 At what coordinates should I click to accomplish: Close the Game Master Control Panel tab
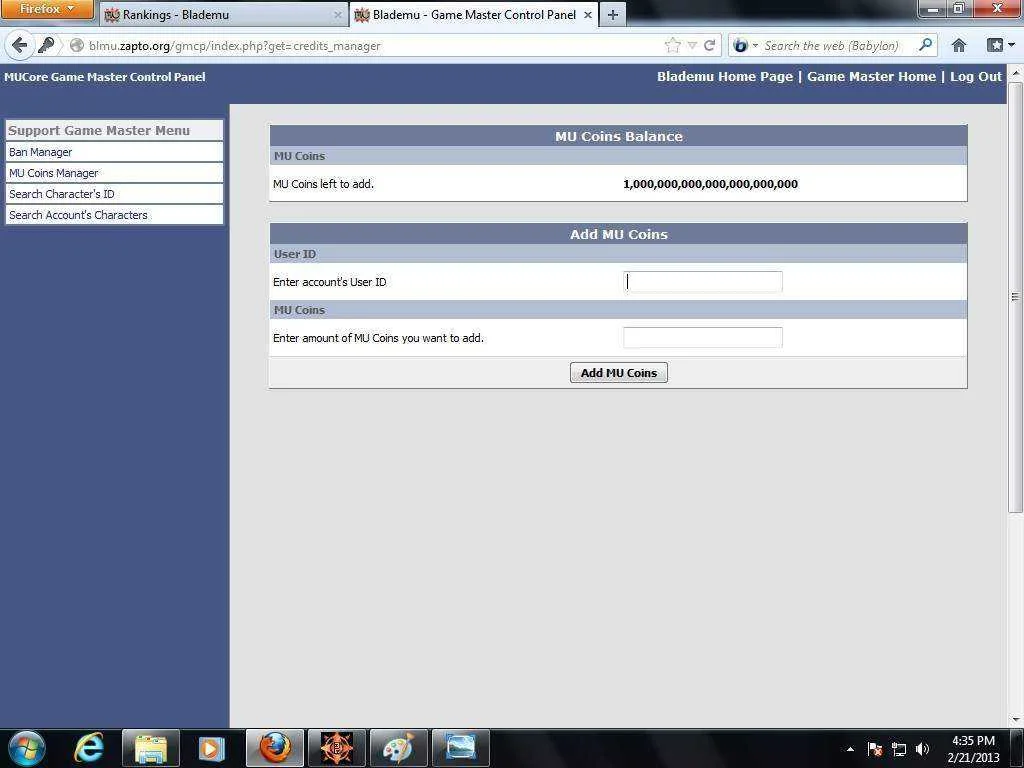coord(587,14)
